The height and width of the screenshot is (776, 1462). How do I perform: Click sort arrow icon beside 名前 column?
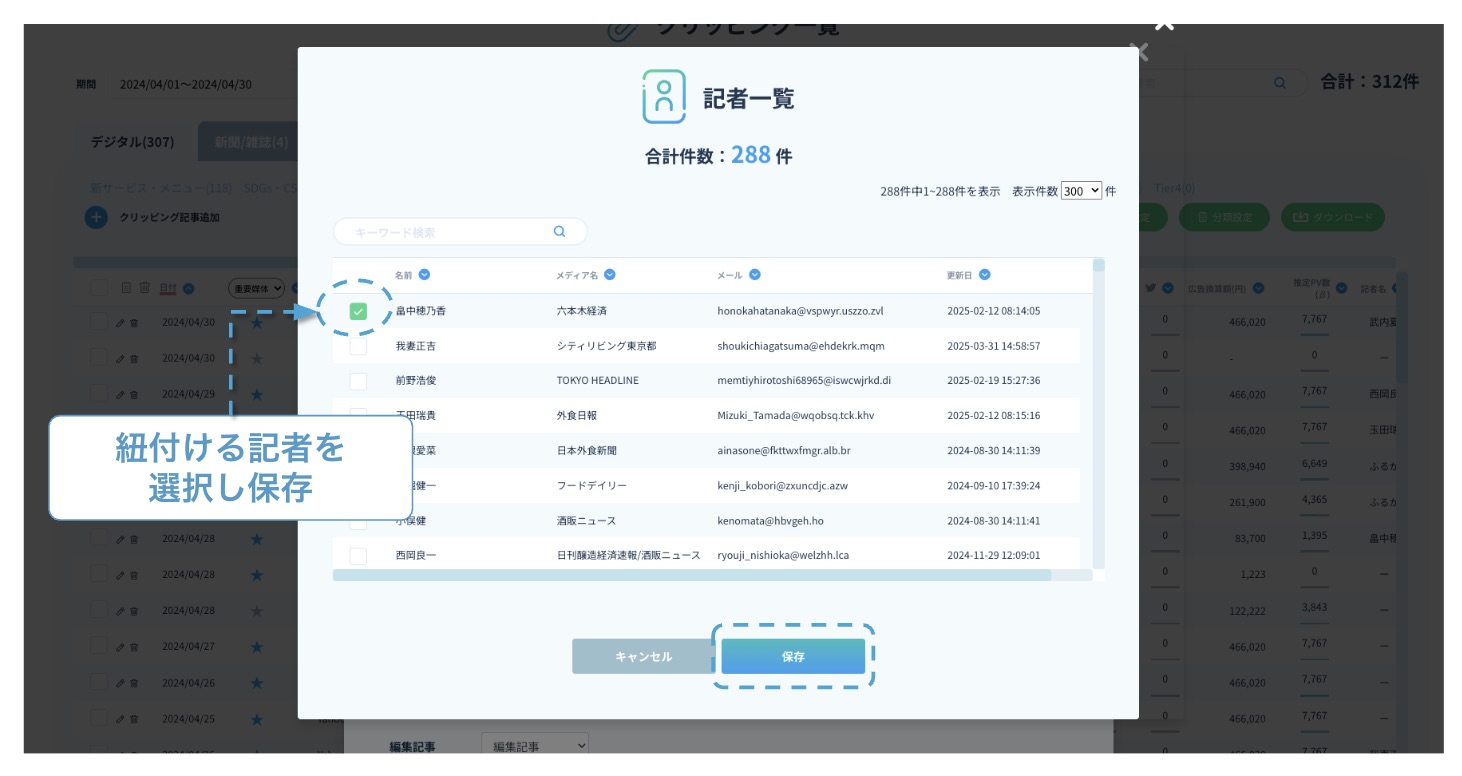(425, 275)
